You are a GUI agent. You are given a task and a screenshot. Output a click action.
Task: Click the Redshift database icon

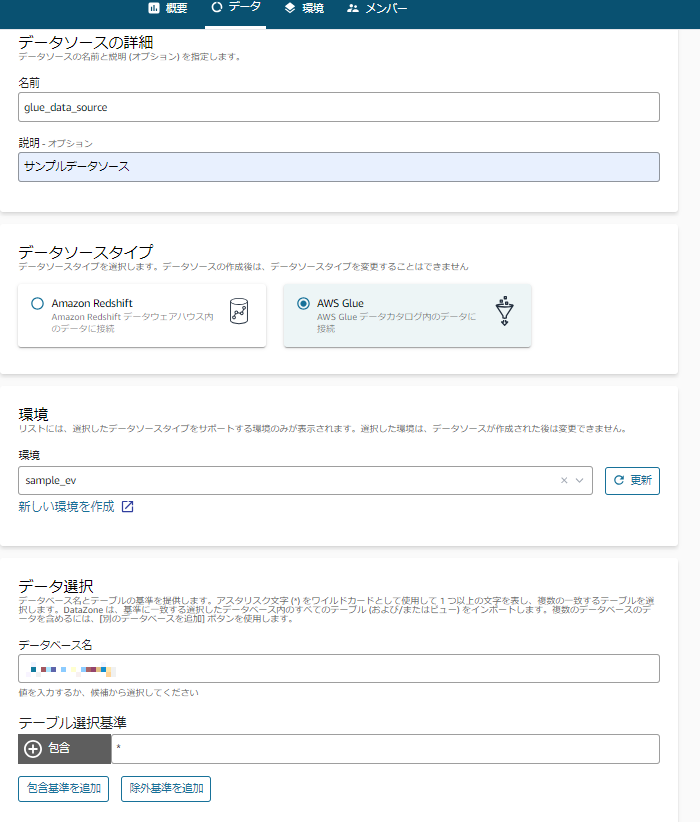coord(239,311)
